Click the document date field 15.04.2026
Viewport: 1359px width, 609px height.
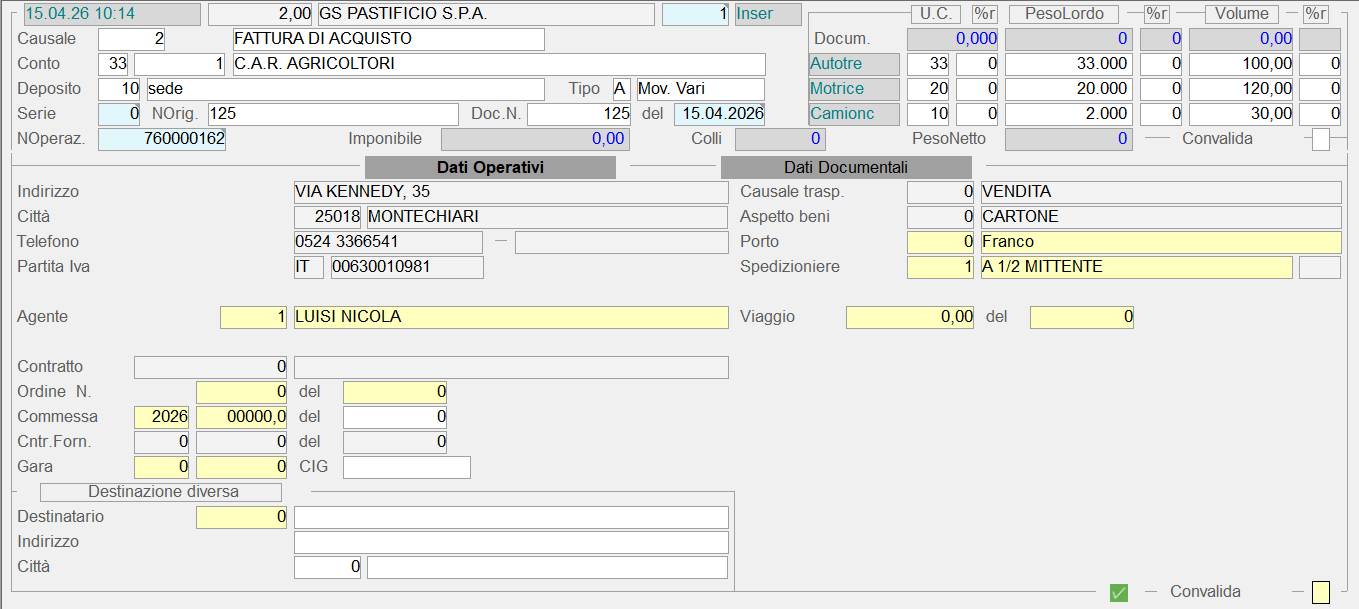[719, 114]
